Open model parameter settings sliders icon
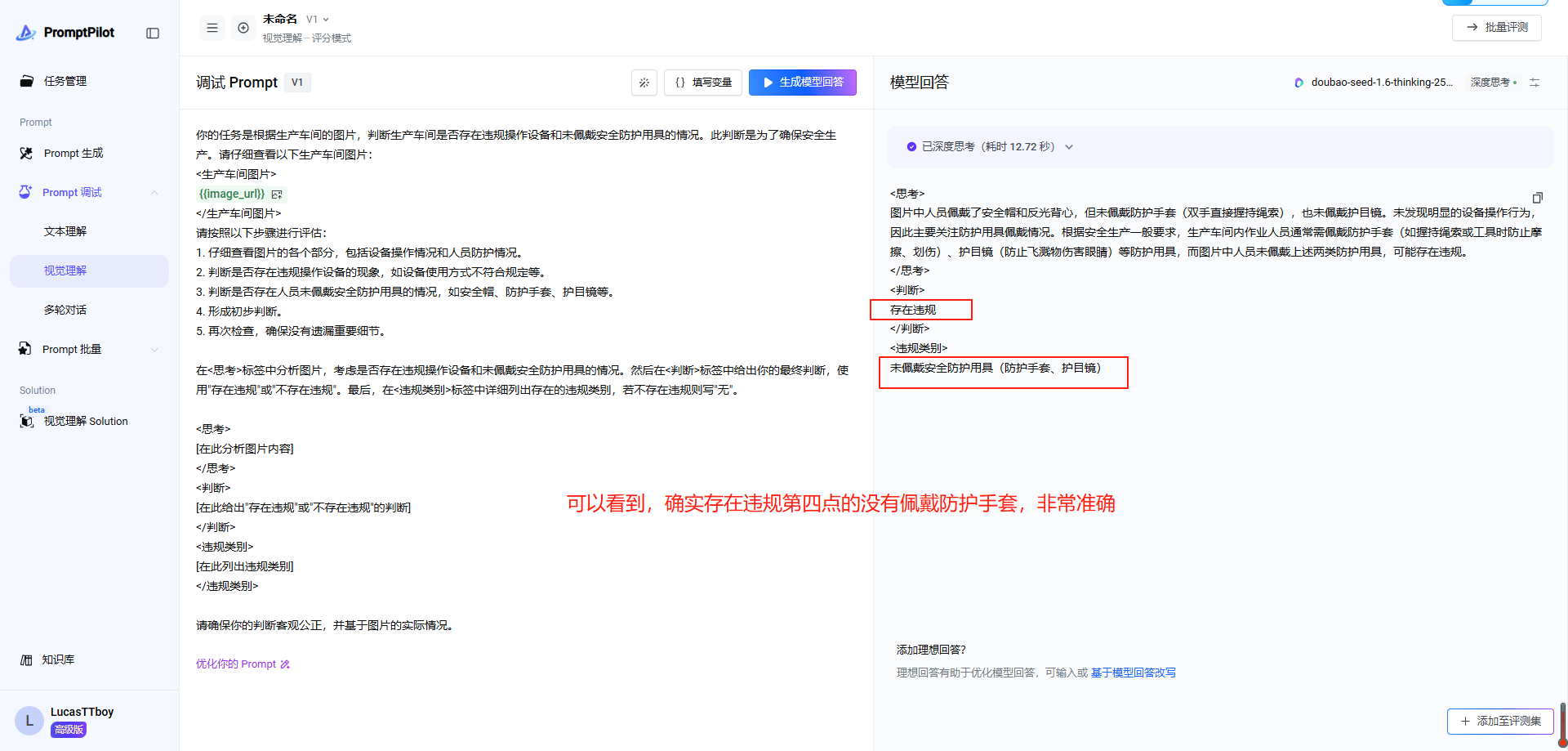1568x751 pixels. (x=1535, y=83)
